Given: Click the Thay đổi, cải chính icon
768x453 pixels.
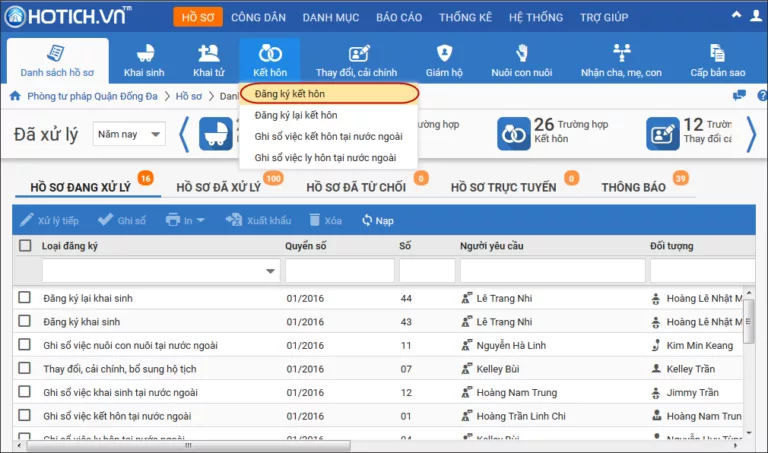Looking at the screenshot, I should [x=359, y=53].
